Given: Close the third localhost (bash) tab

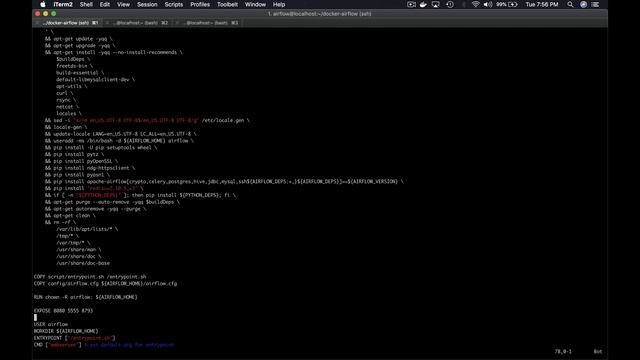Looking at the screenshot, I should click(177, 23).
